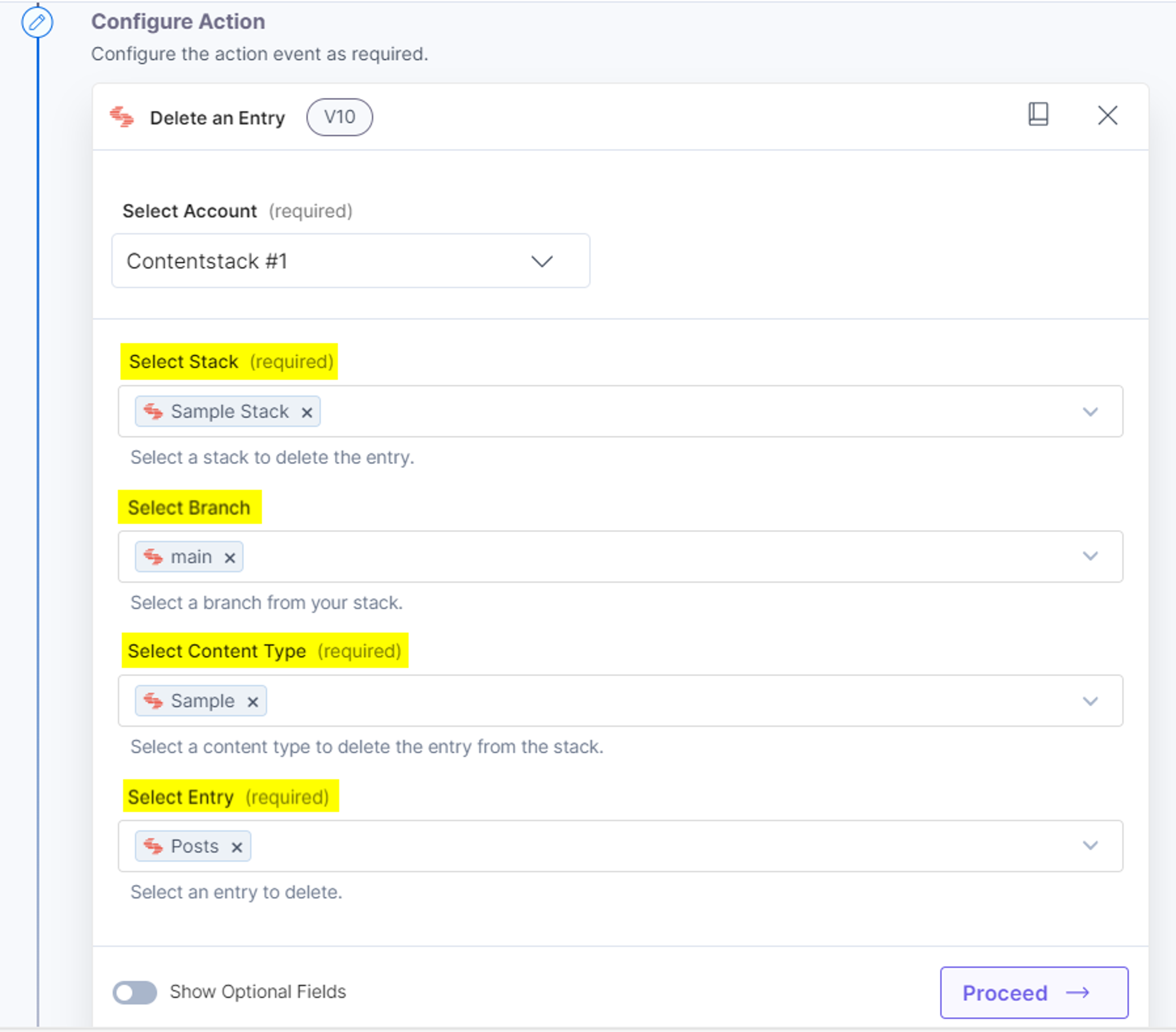The height and width of the screenshot is (1032, 1176).
Task: Click the V10 version badge
Action: click(339, 117)
